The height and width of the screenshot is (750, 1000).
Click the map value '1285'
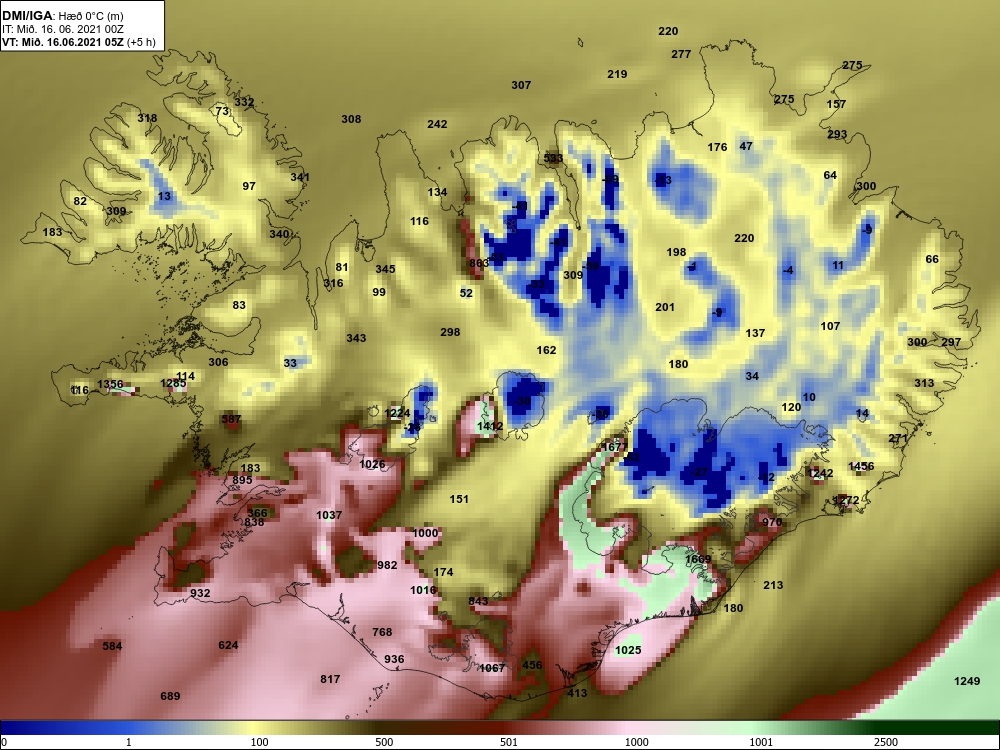click(173, 383)
